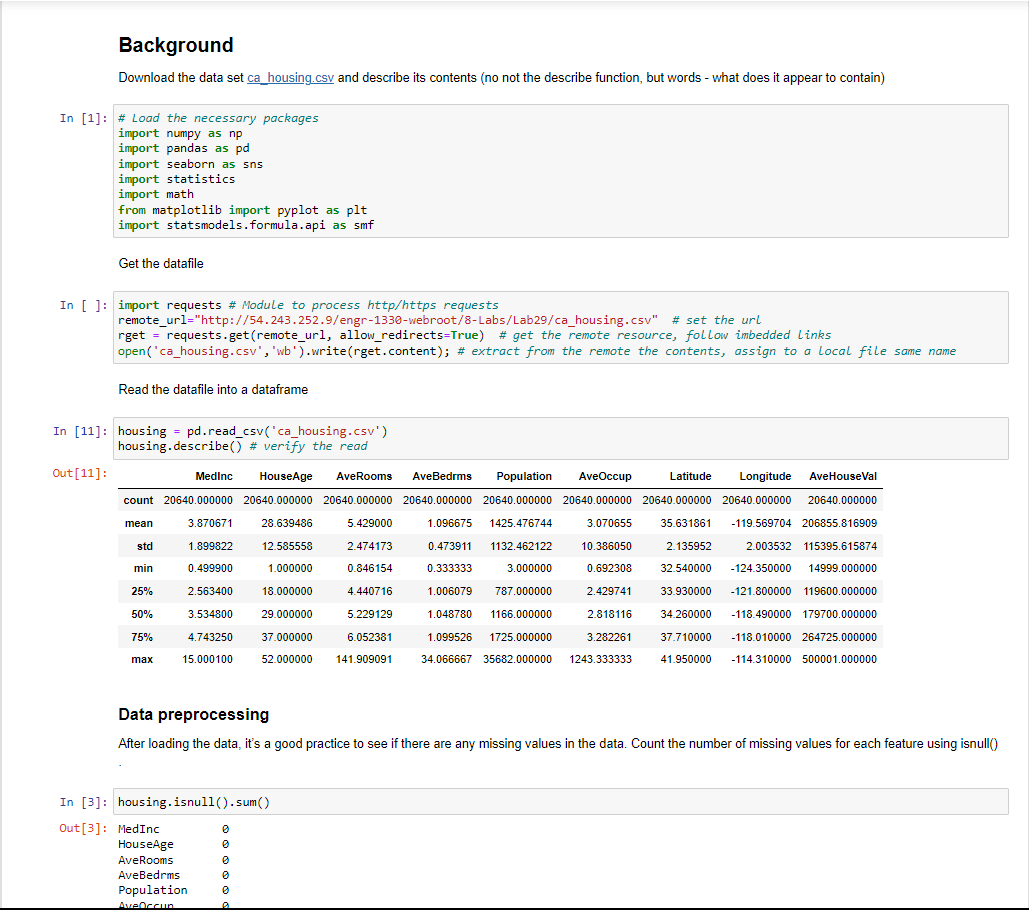
Task: Select the In [3] execution prompt
Action: coord(82,801)
